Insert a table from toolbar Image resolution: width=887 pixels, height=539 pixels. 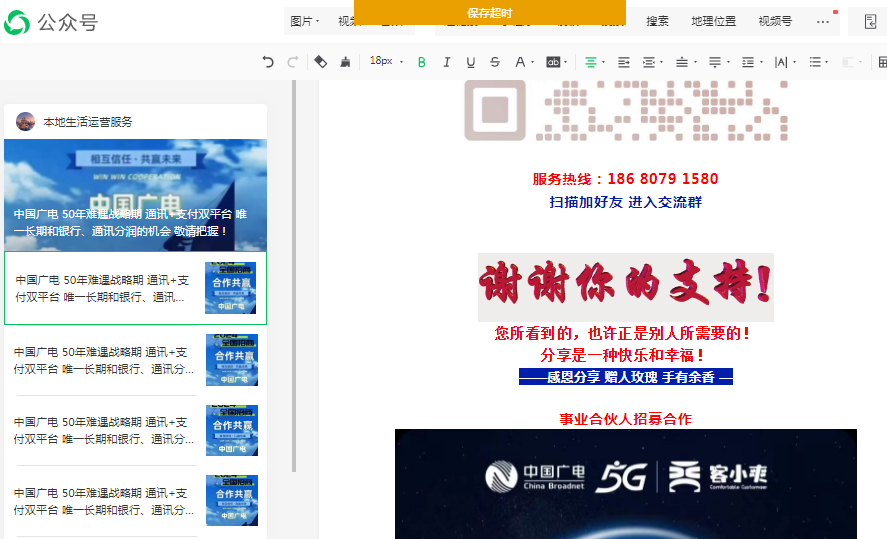tap(882, 62)
